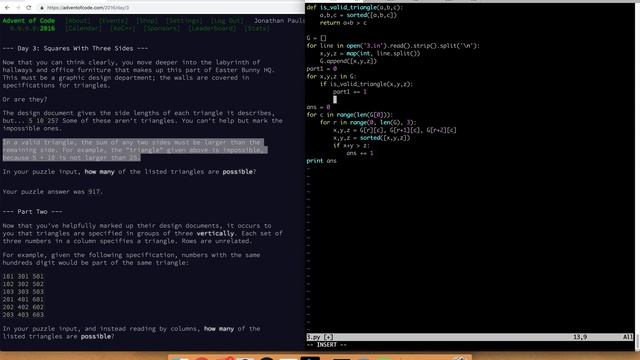Click the example row "203 403 603"
640x360 pixels.
(x=23, y=315)
